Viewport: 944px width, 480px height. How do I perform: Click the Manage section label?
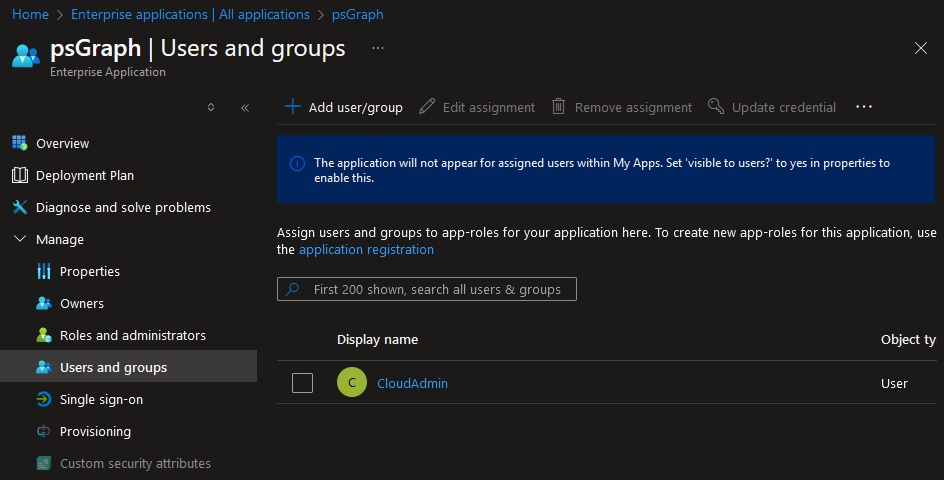point(60,239)
